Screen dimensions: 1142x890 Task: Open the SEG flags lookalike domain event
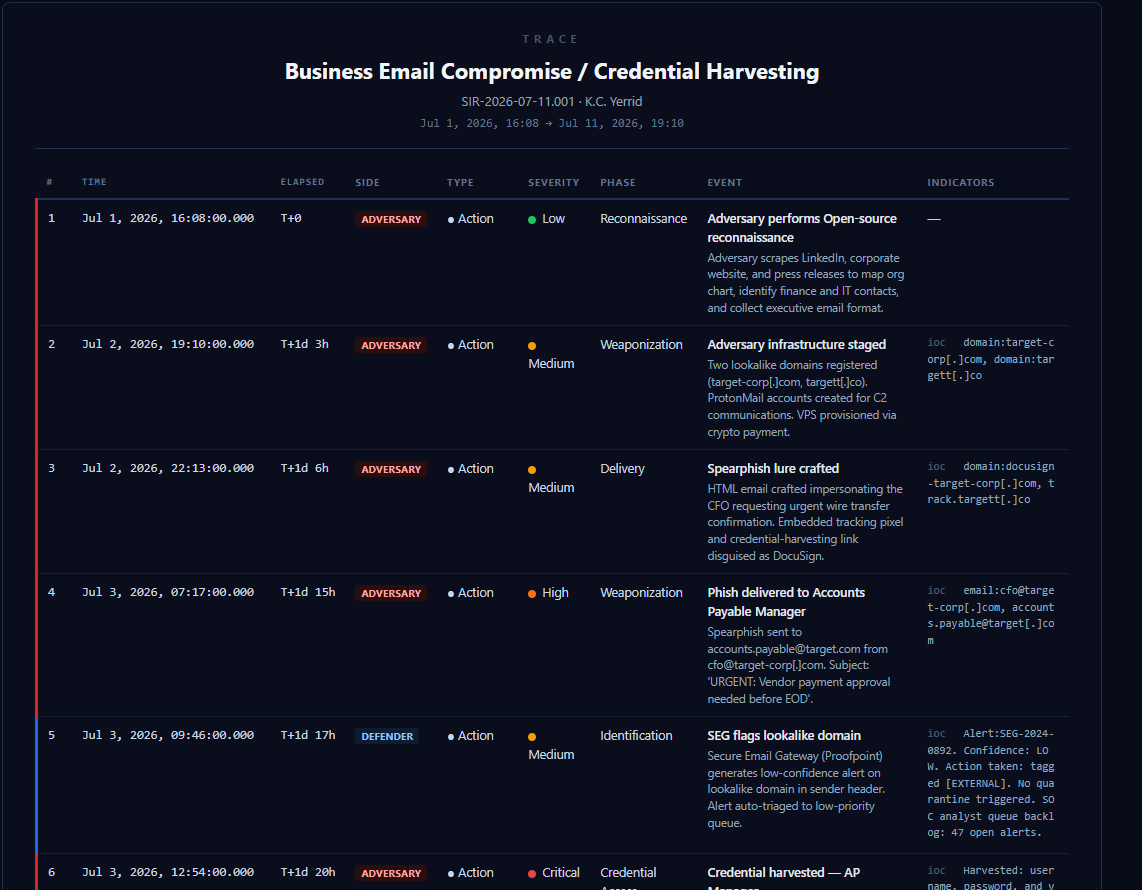[x=784, y=736]
